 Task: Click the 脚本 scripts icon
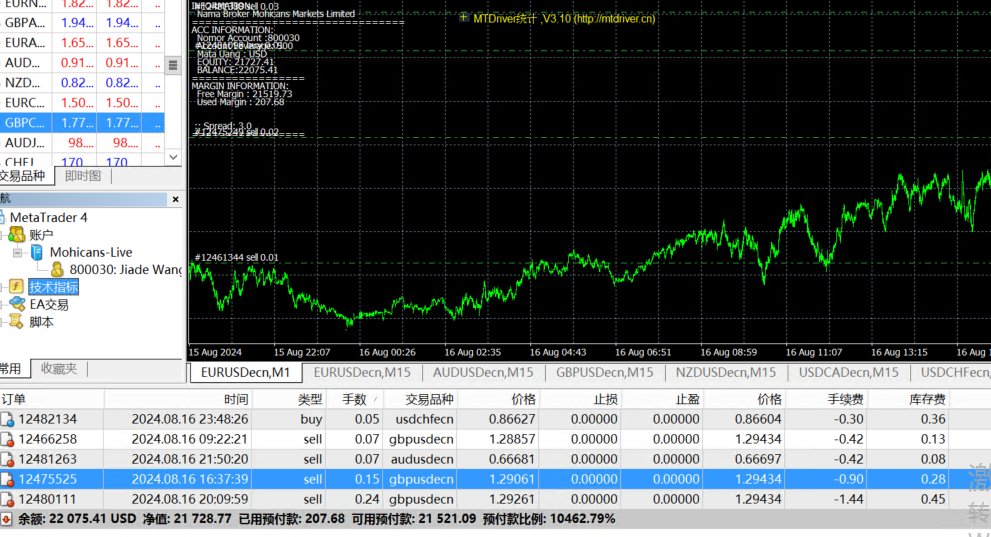tap(17, 322)
